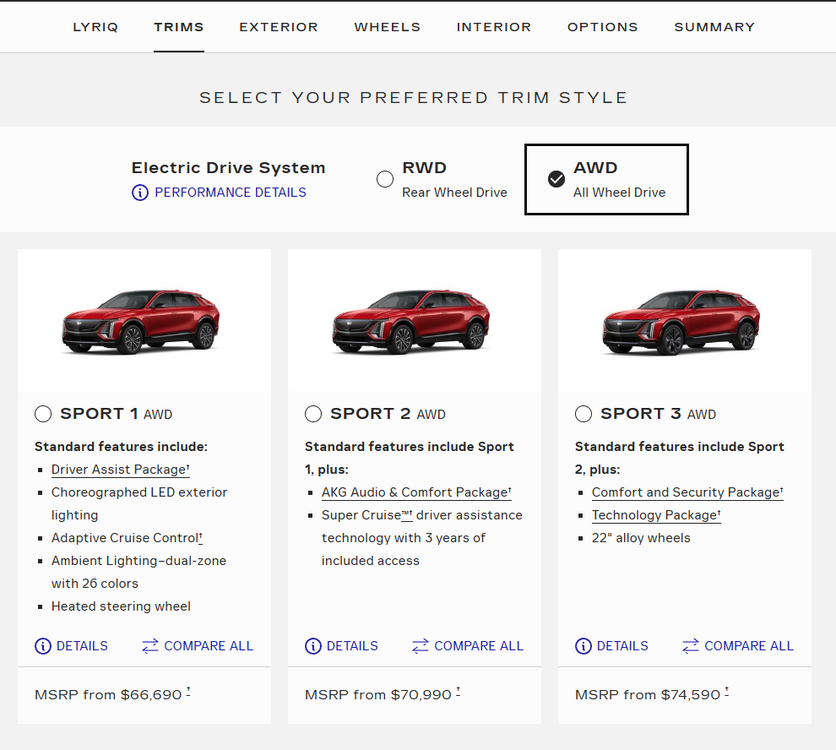Click compare arrows icon under Sport 1

pyautogui.click(x=150, y=646)
